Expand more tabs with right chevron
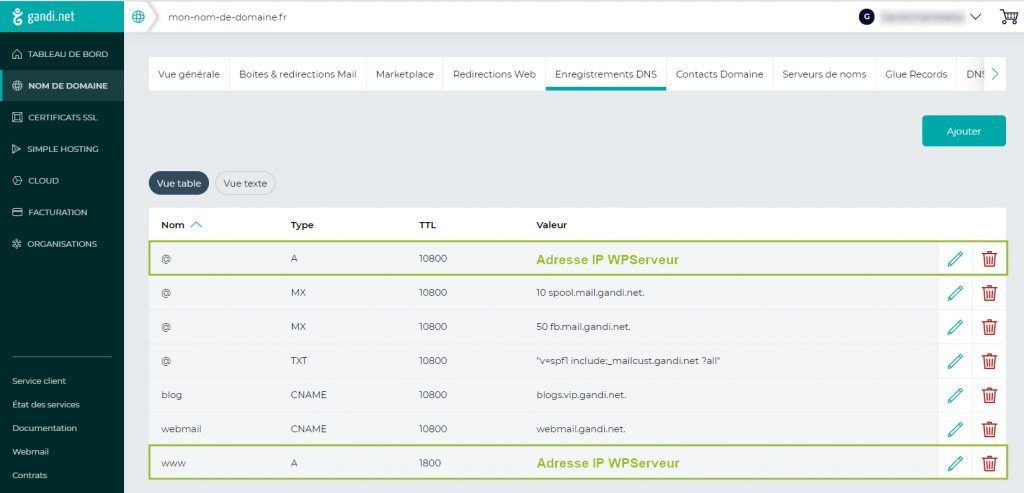1024x493 pixels. pos(995,74)
